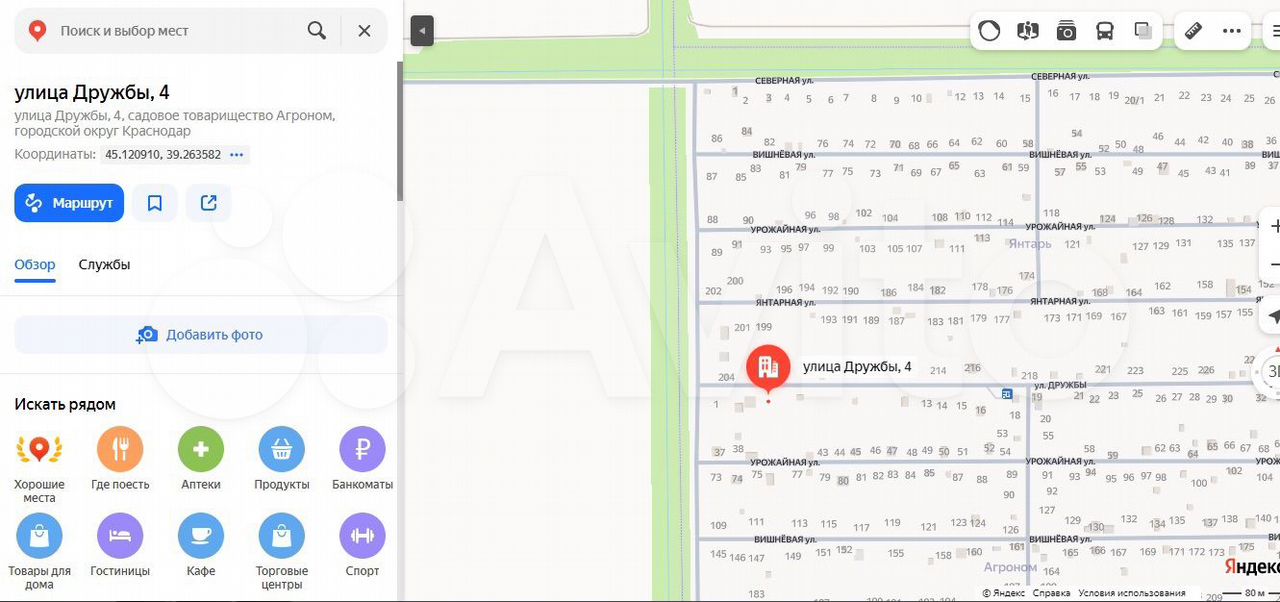This screenshot has width=1280, height=602.
Task: Click the 'Поиск и выбор мест' search field
Action: click(170, 31)
